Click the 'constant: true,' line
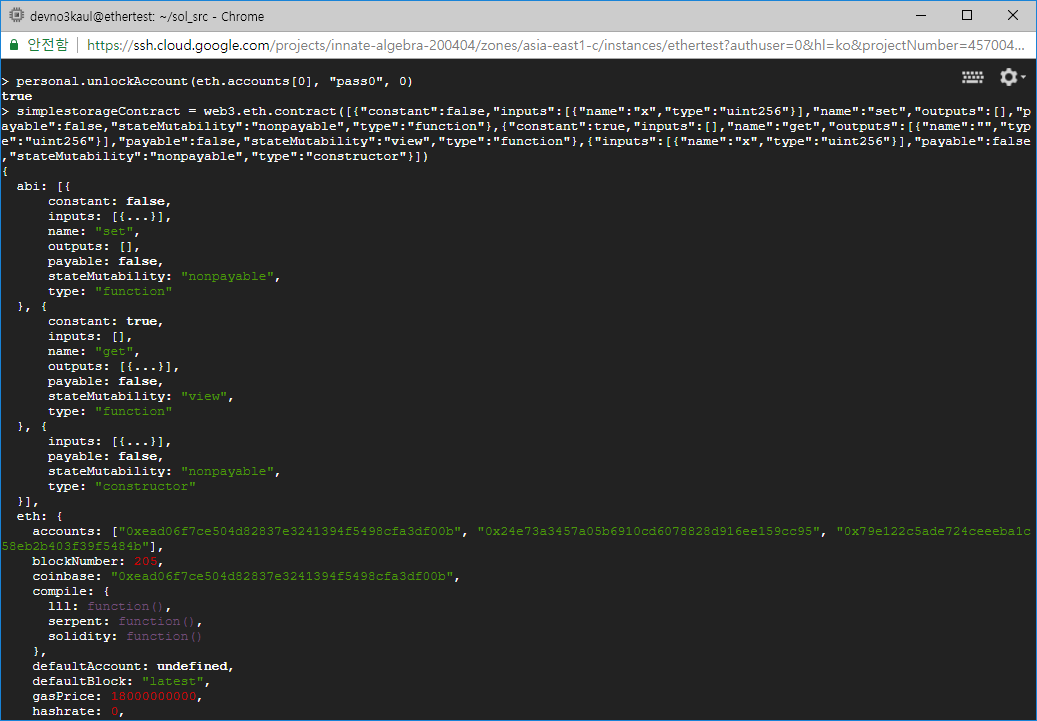The image size is (1037, 721). point(106,321)
